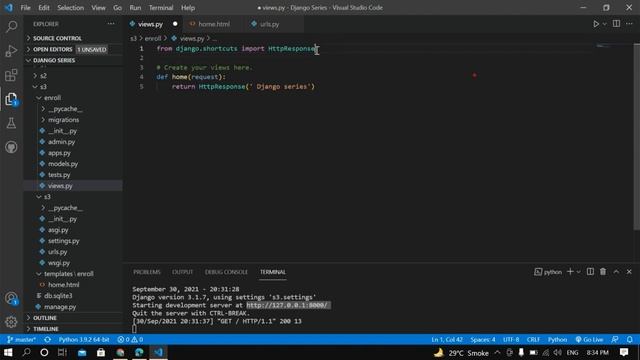Open the Manage gear menu
The height and width of the screenshot is (360, 640).
coord(11,322)
